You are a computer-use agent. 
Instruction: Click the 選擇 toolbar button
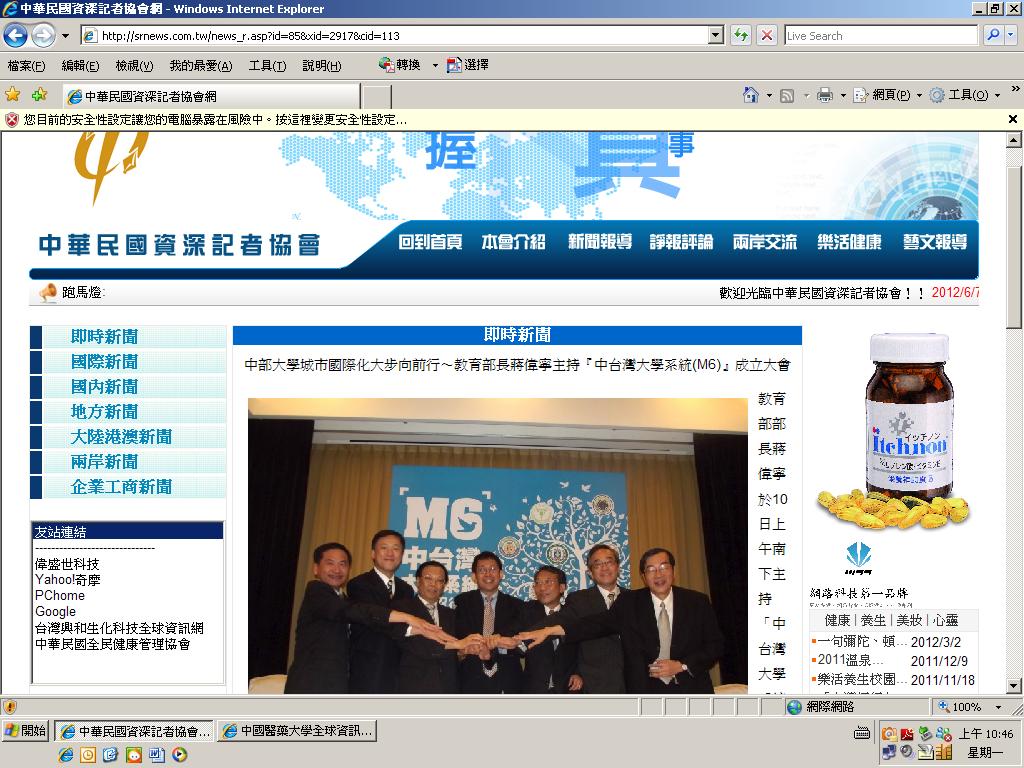point(468,65)
